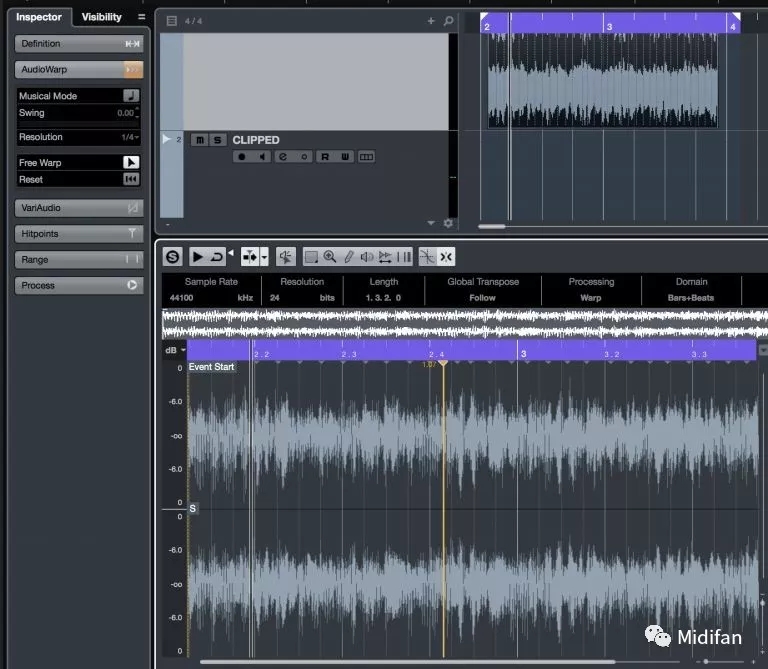768x669 pixels.
Task: Expand the Hitpoints section
Action: click(80, 234)
